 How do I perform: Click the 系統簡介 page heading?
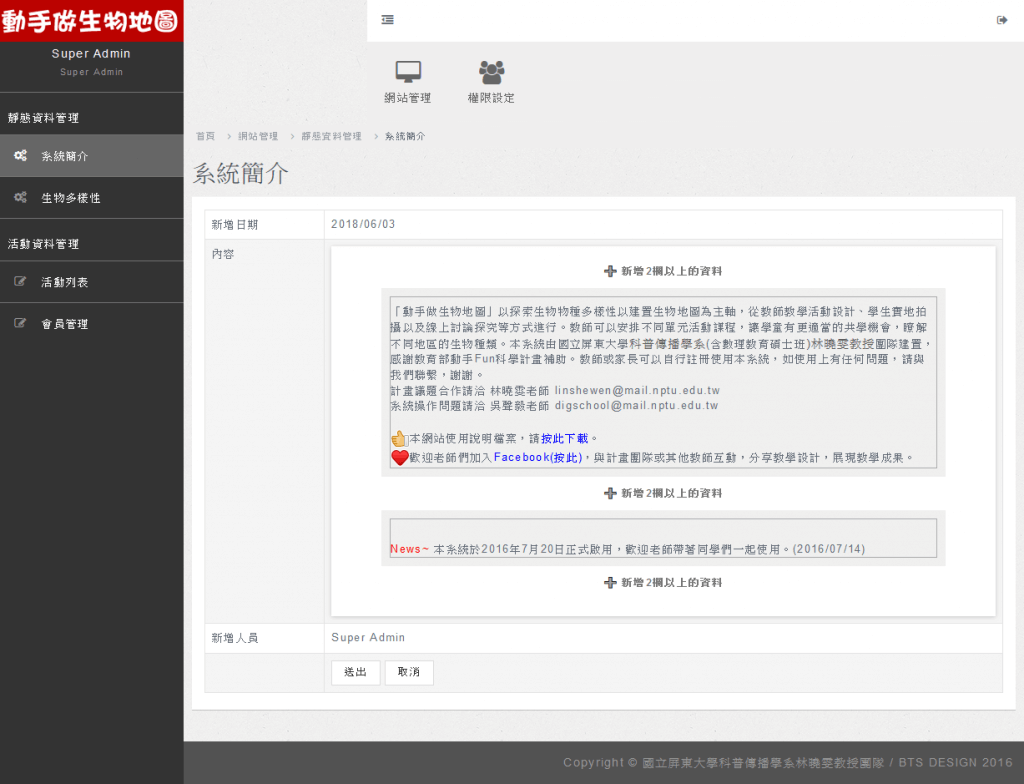(241, 173)
